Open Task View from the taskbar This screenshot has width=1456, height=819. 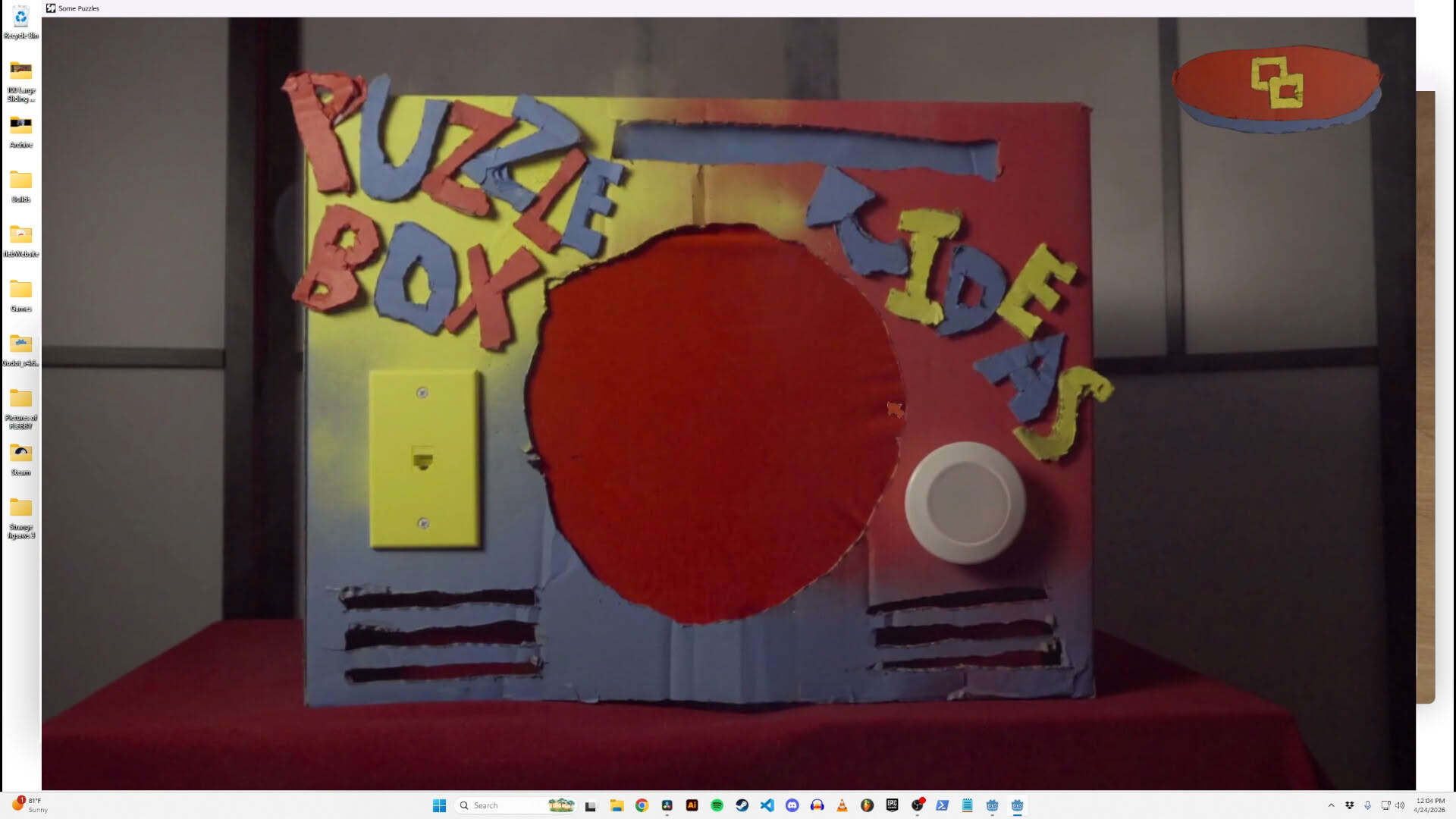click(591, 805)
